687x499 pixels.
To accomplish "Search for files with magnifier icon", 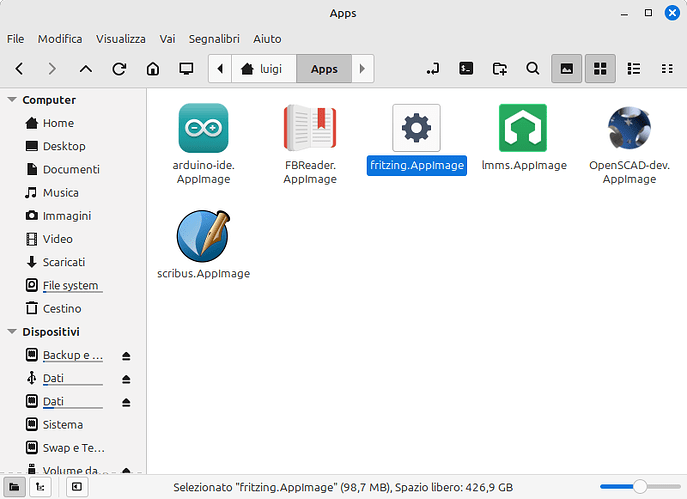I will click(533, 69).
